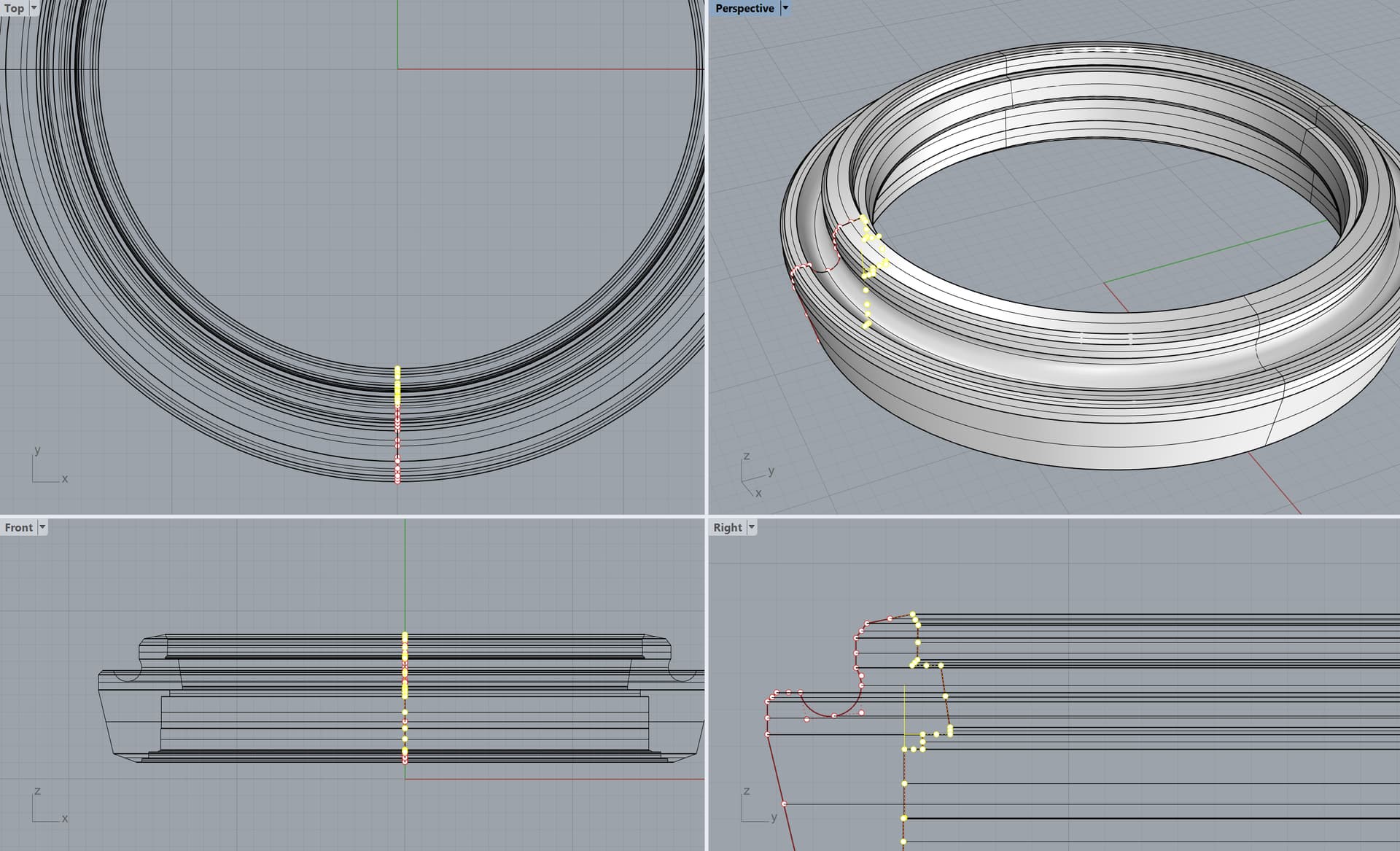Select the Right viewport title label
The image size is (1400, 851).
[x=727, y=527]
